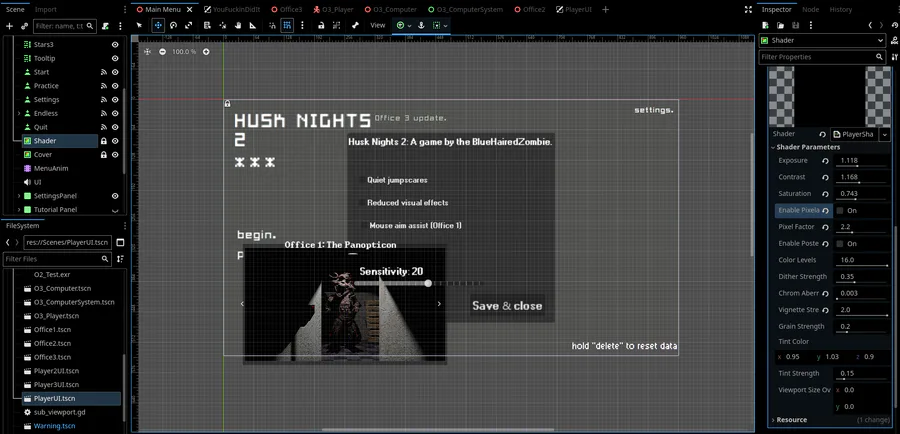The image size is (900, 434).
Task: Click the instantiate child scene link icon
Action: pyautogui.click(x=24, y=26)
